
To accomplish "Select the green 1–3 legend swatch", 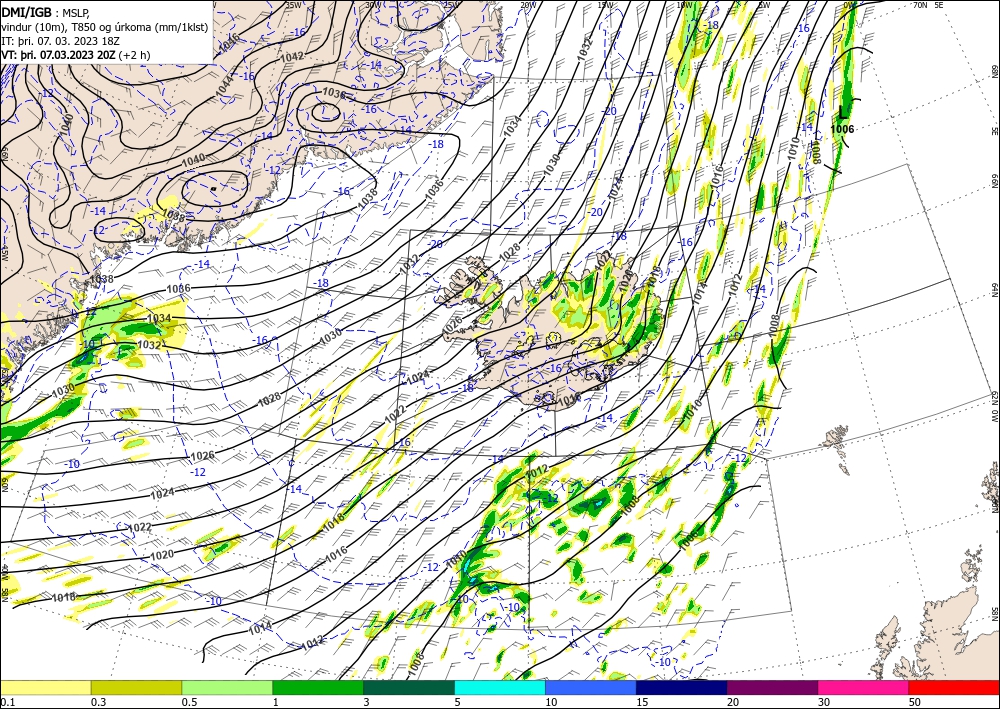I will click(x=318, y=687).
